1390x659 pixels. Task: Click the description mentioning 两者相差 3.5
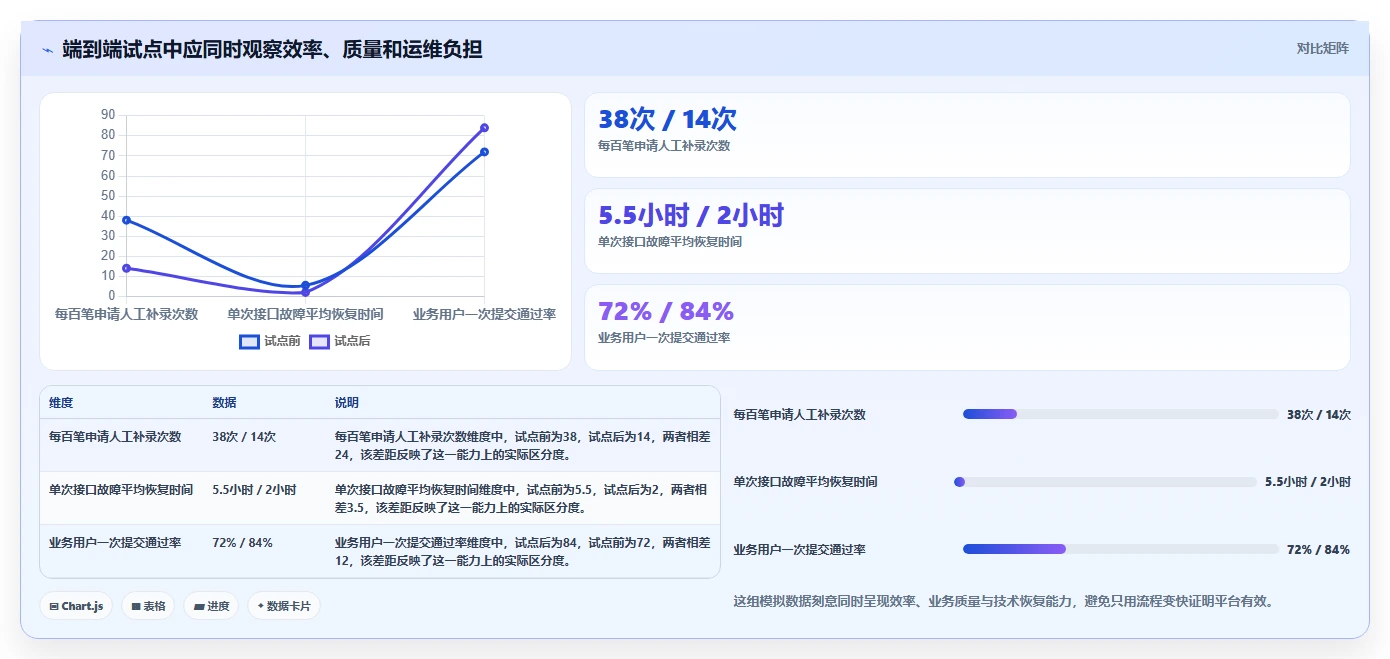coord(522,499)
